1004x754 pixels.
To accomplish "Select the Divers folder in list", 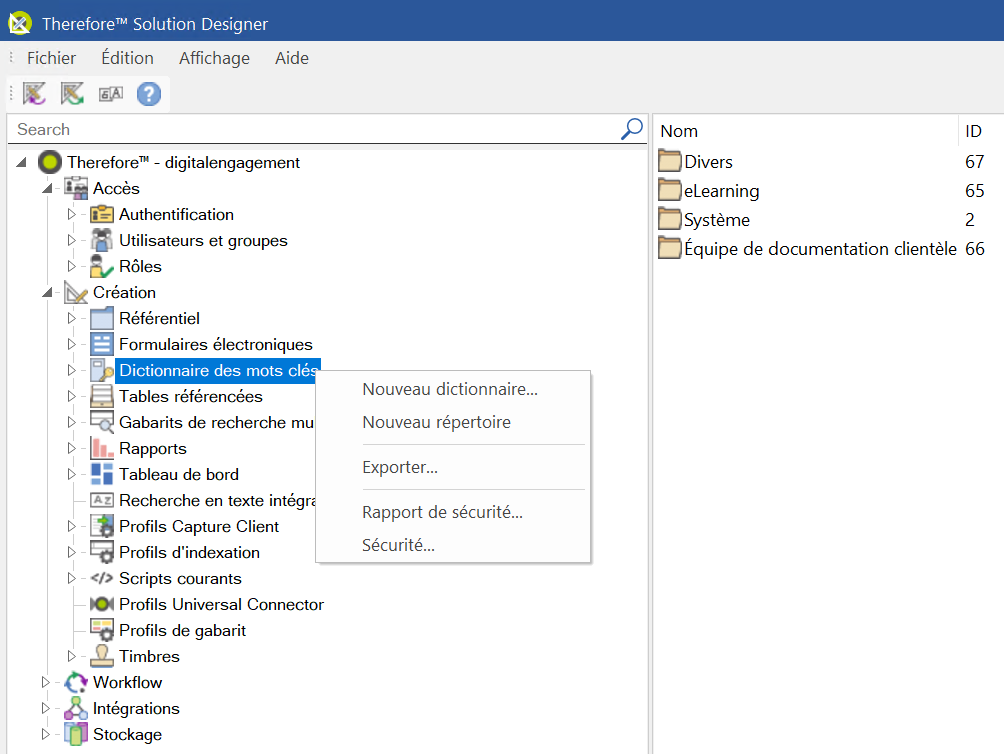I will coord(695,161).
